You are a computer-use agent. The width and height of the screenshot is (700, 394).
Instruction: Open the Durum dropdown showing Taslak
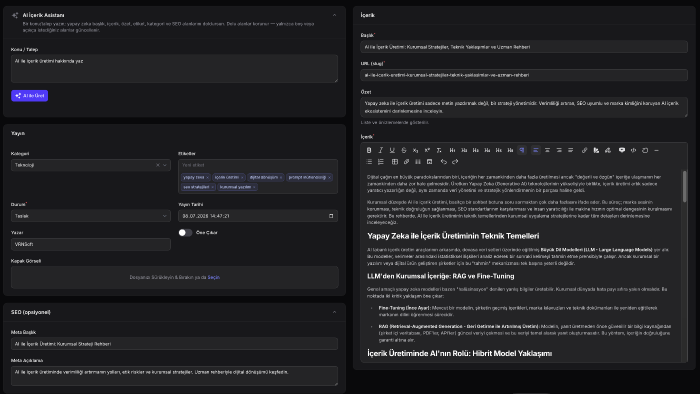(91, 216)
